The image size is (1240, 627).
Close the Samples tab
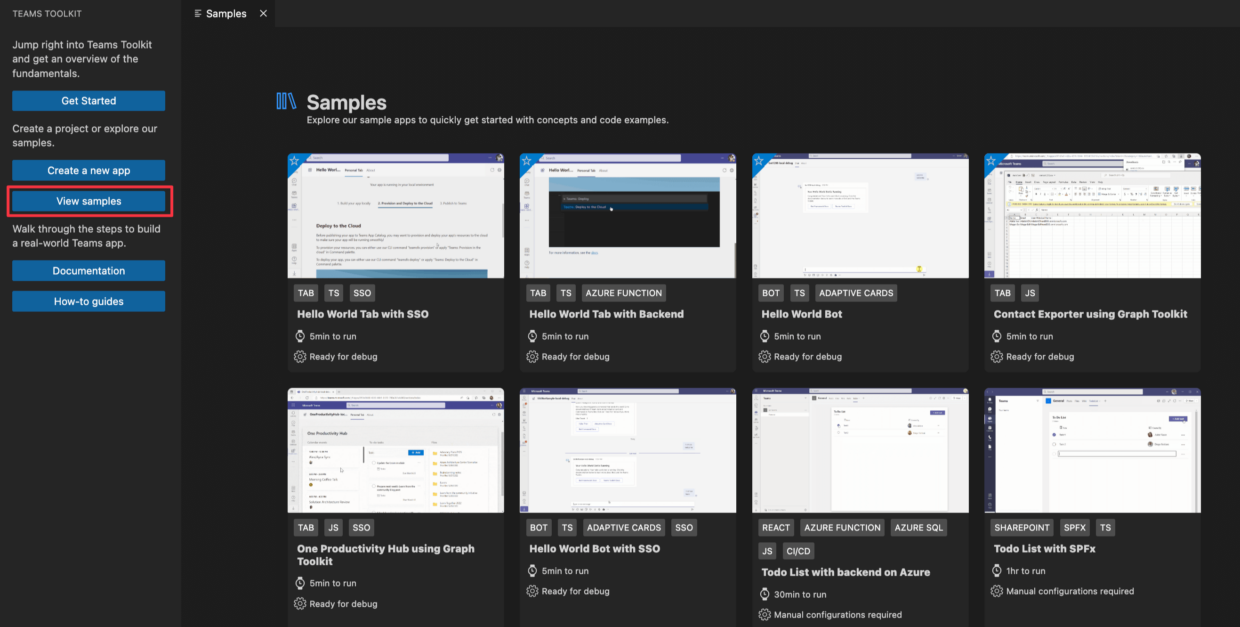coord(263,13)
